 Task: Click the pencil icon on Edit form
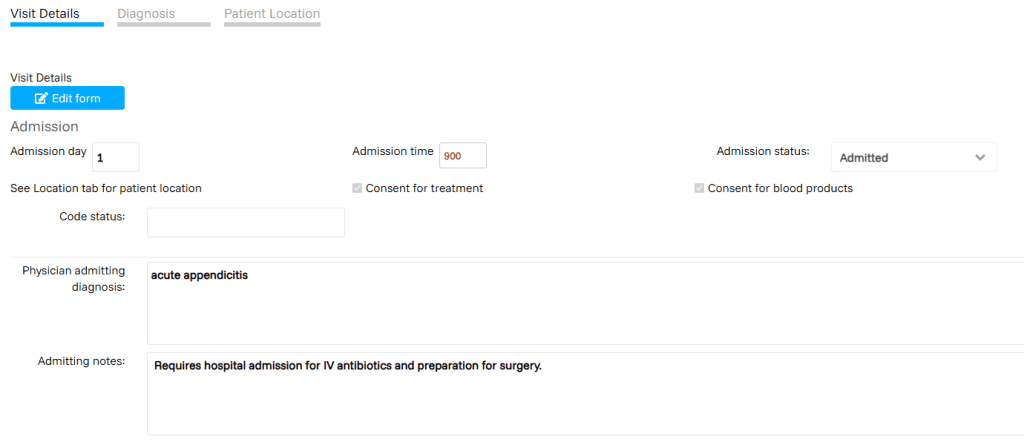tap(41, 98)
